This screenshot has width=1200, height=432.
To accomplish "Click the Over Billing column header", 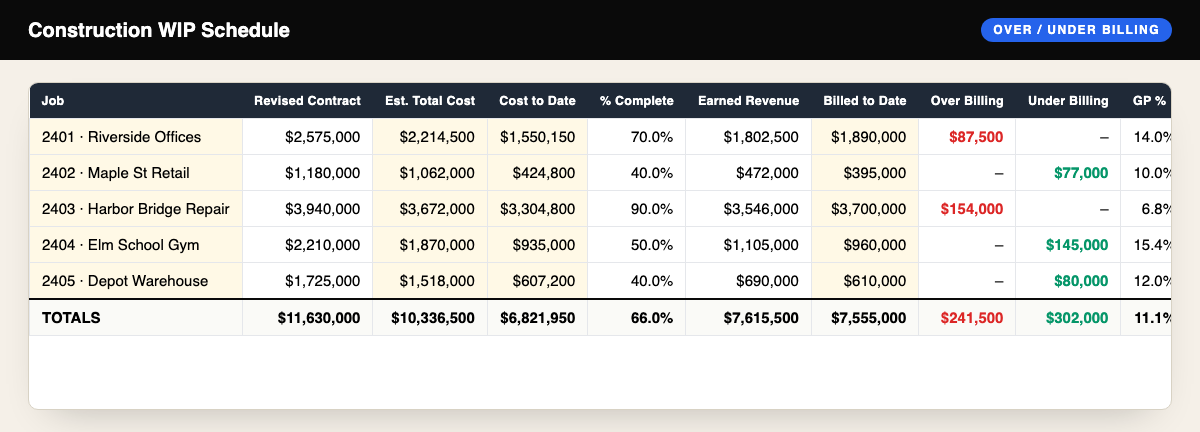I will coord(967,101).
